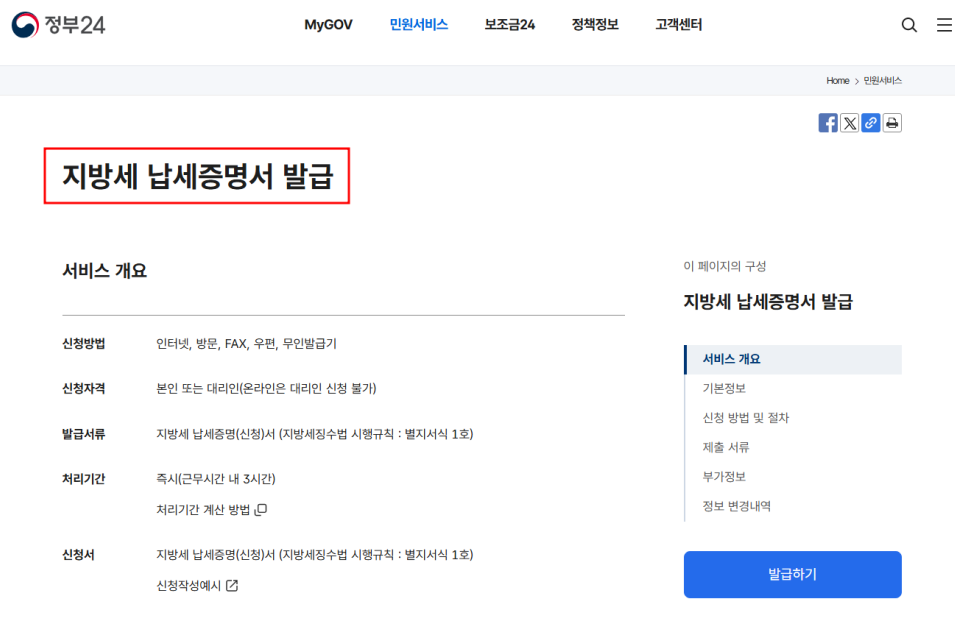Open the hamburger menu icon
Viewport: 955px width, 621px height.
[x=944, y=25]
